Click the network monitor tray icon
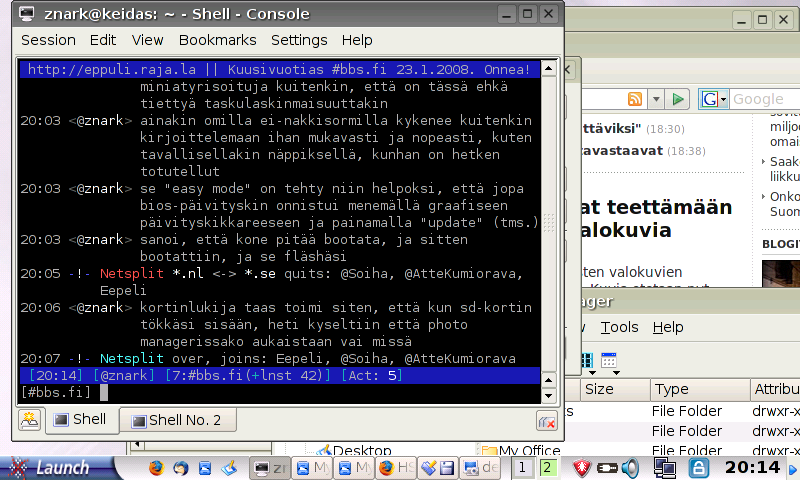This screenshot has height=480, width=800. click(x=665, y=468)
